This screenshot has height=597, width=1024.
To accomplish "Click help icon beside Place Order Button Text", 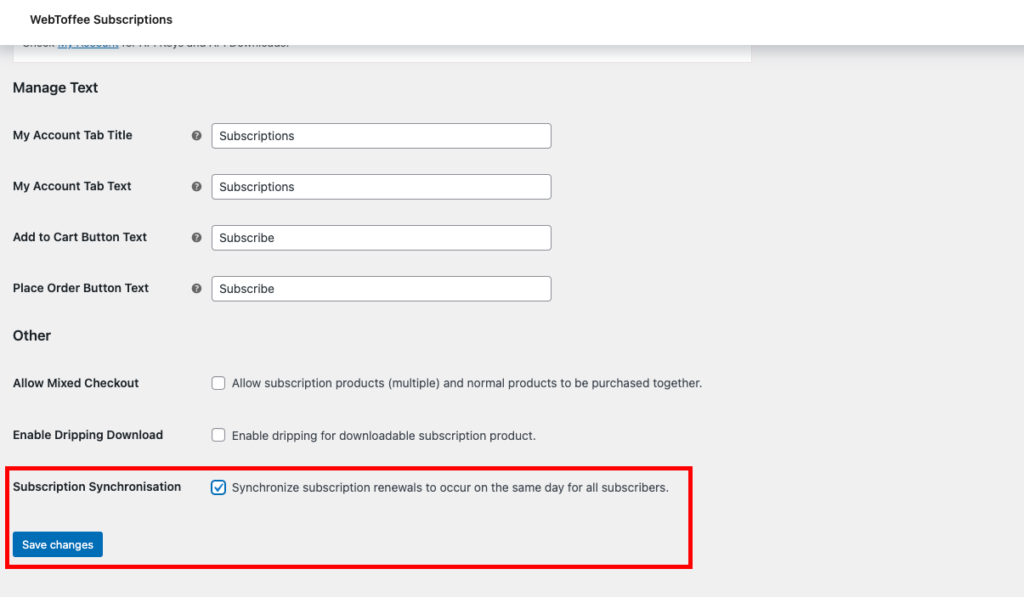I will pos(197,289).
